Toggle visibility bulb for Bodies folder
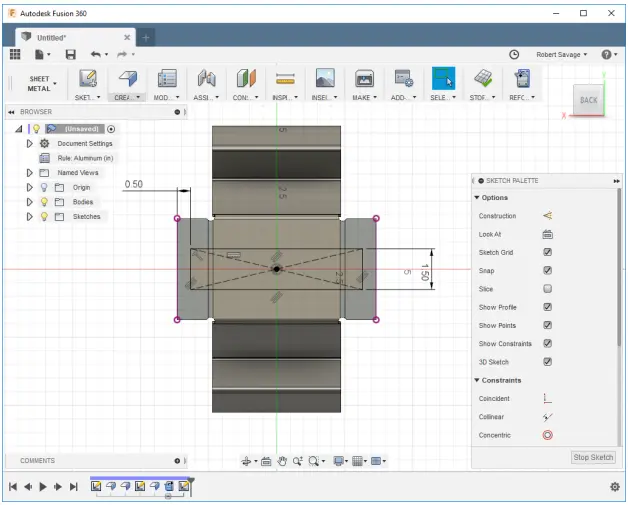Screen dimensions: 628x505 click(44, 202)
